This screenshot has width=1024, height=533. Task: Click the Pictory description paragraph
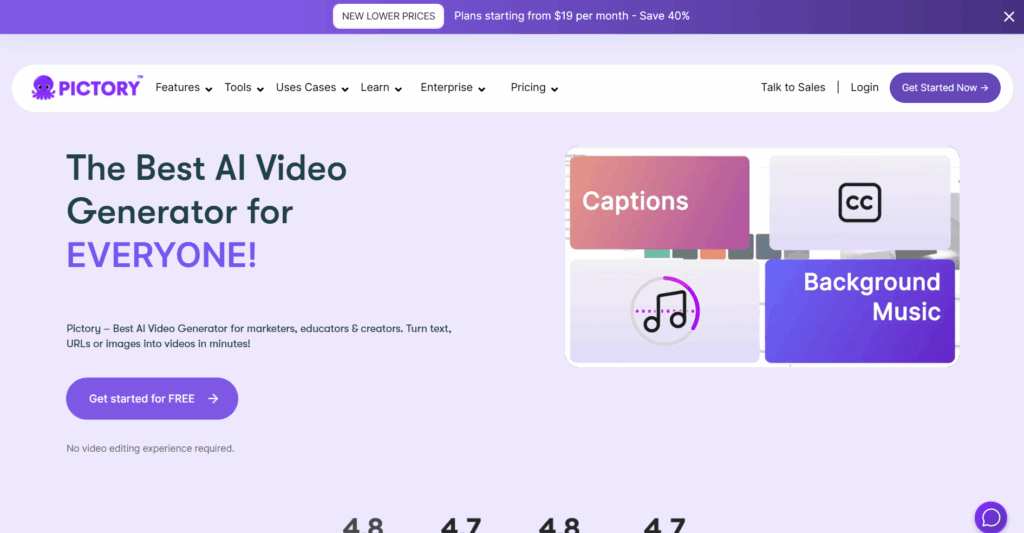point(259,336)
